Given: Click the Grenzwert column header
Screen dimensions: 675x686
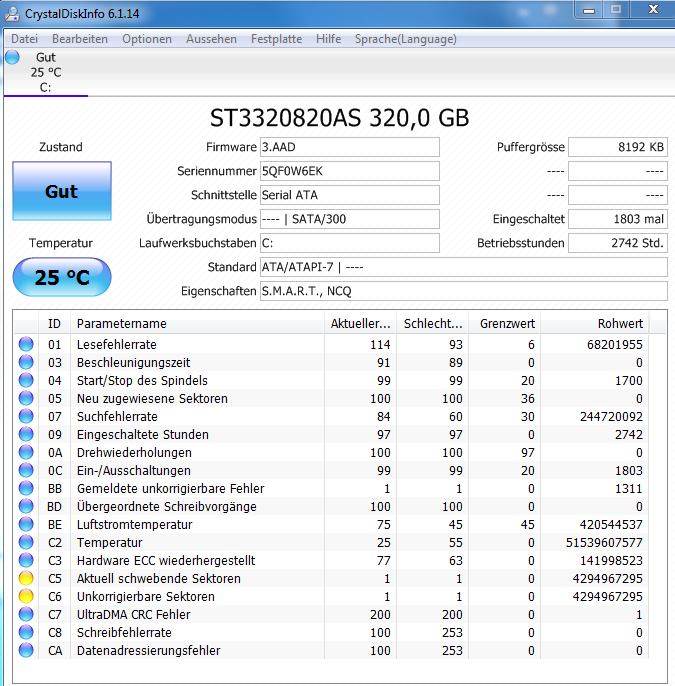Looking at the screenshot, I should click(505, 324).
